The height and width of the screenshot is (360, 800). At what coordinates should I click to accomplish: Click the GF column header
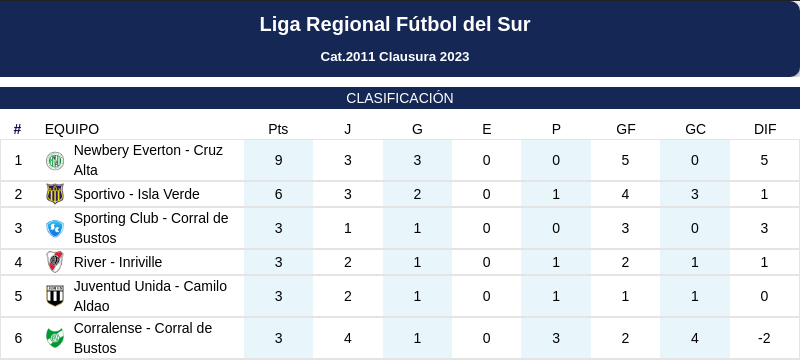point(626,130)
